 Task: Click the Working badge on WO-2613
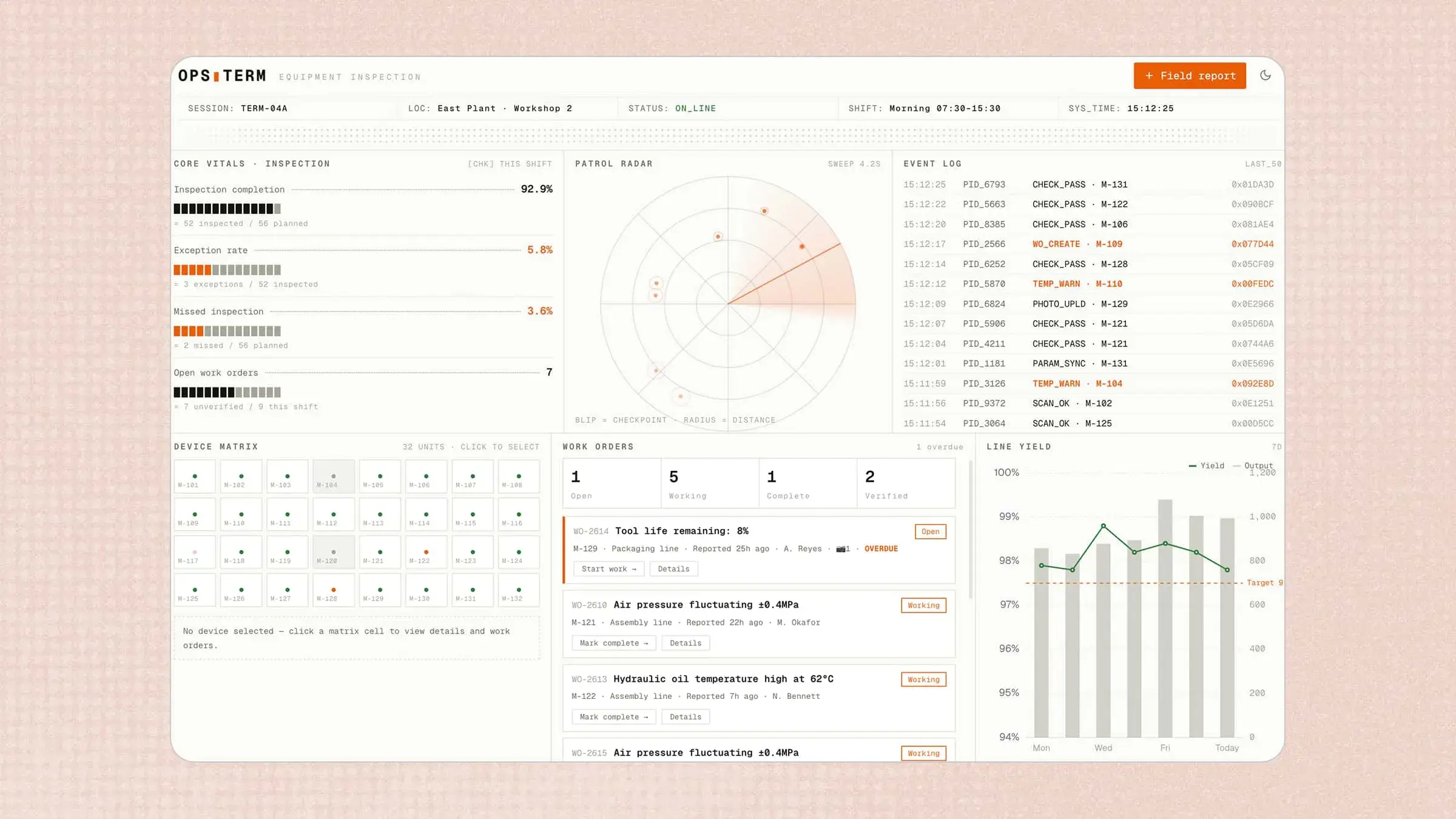pyautogui.click(x=923, y=679)
